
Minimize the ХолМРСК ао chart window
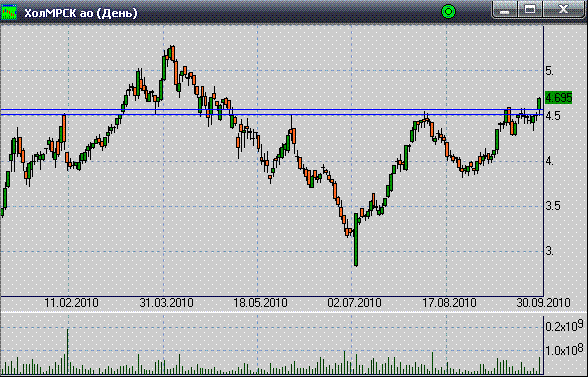(x=505, y=9)
